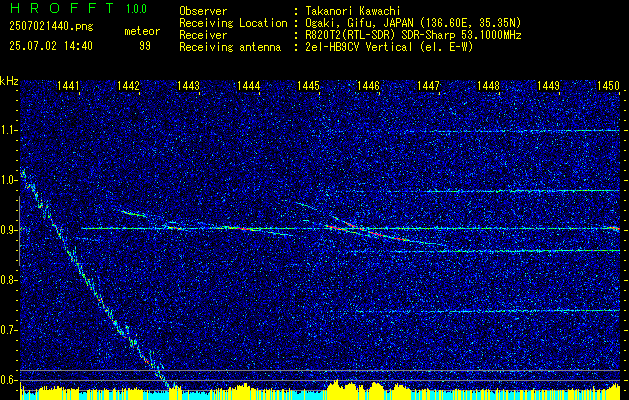This screenshot has height=400, width=629.
Task: Click the 1448 time marker
Action: coord(489,85)
